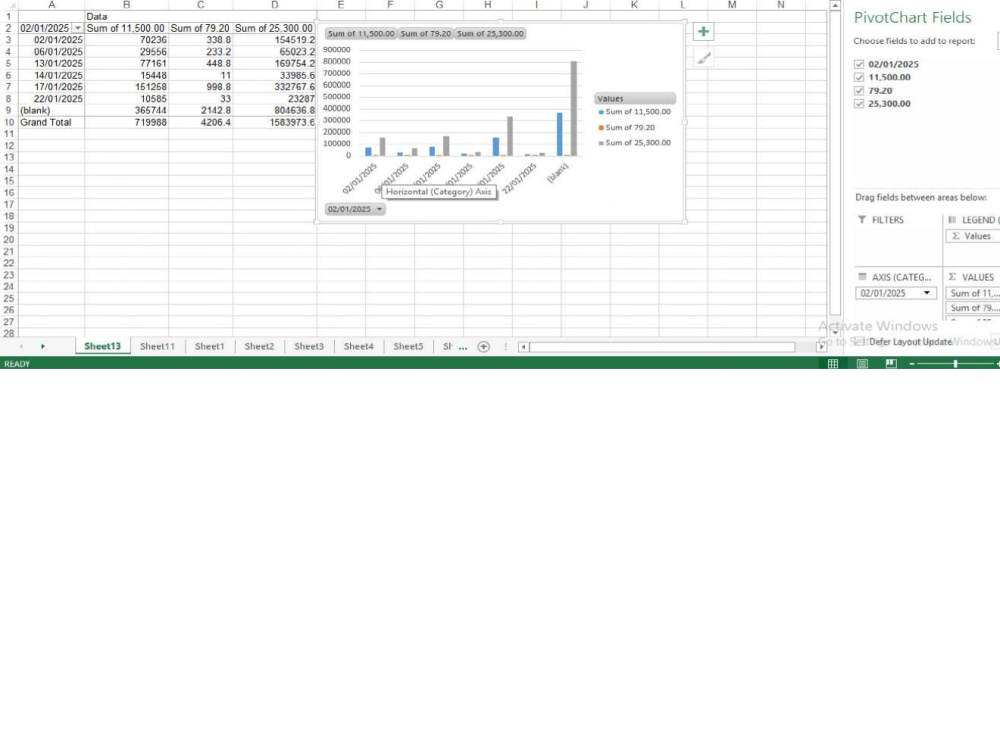The height and width of the screenshot is (750, 1000).
Task: Select the Grand Total cell A10
Action: click(52, 122)
